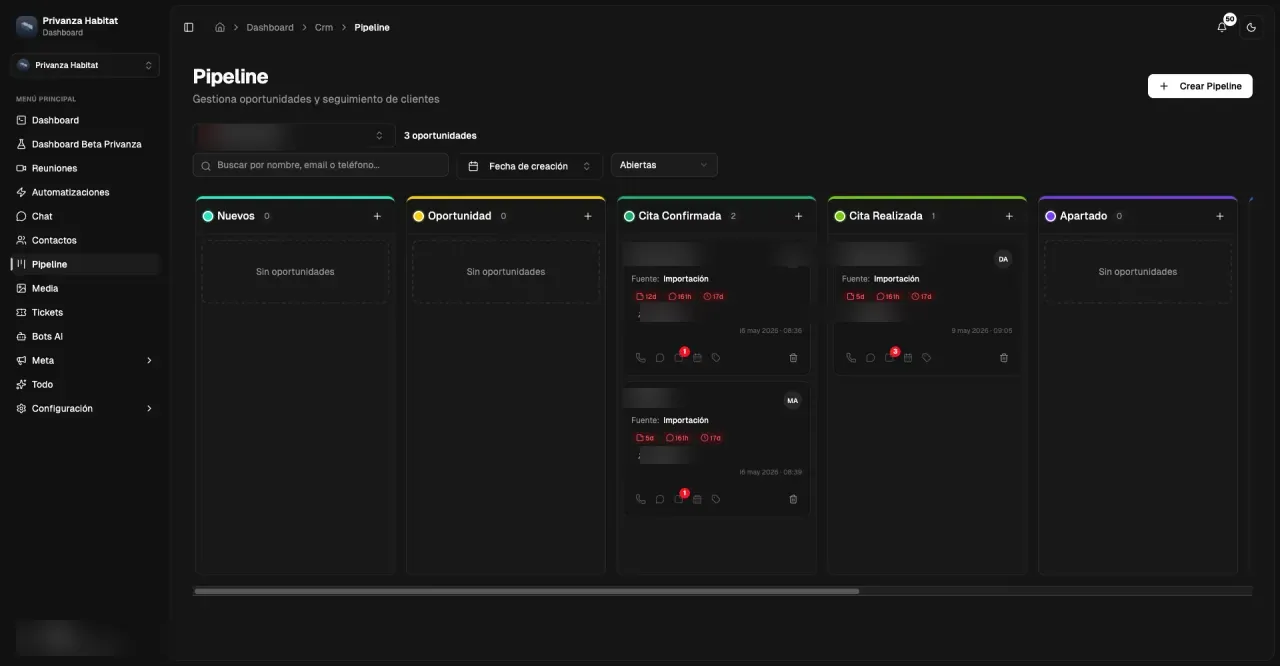Open notes with 3 badge on DA card
The width and height of the screenshot is (1280, 666).
click(891, 356)
